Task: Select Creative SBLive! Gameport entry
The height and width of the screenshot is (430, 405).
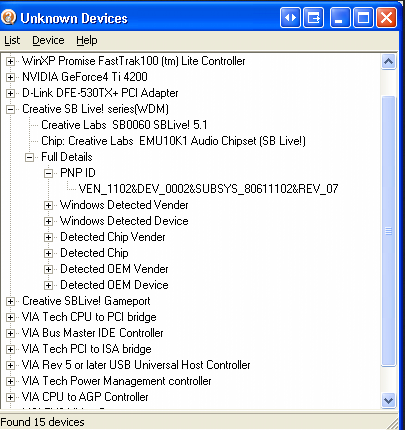Action: [86, 301]
